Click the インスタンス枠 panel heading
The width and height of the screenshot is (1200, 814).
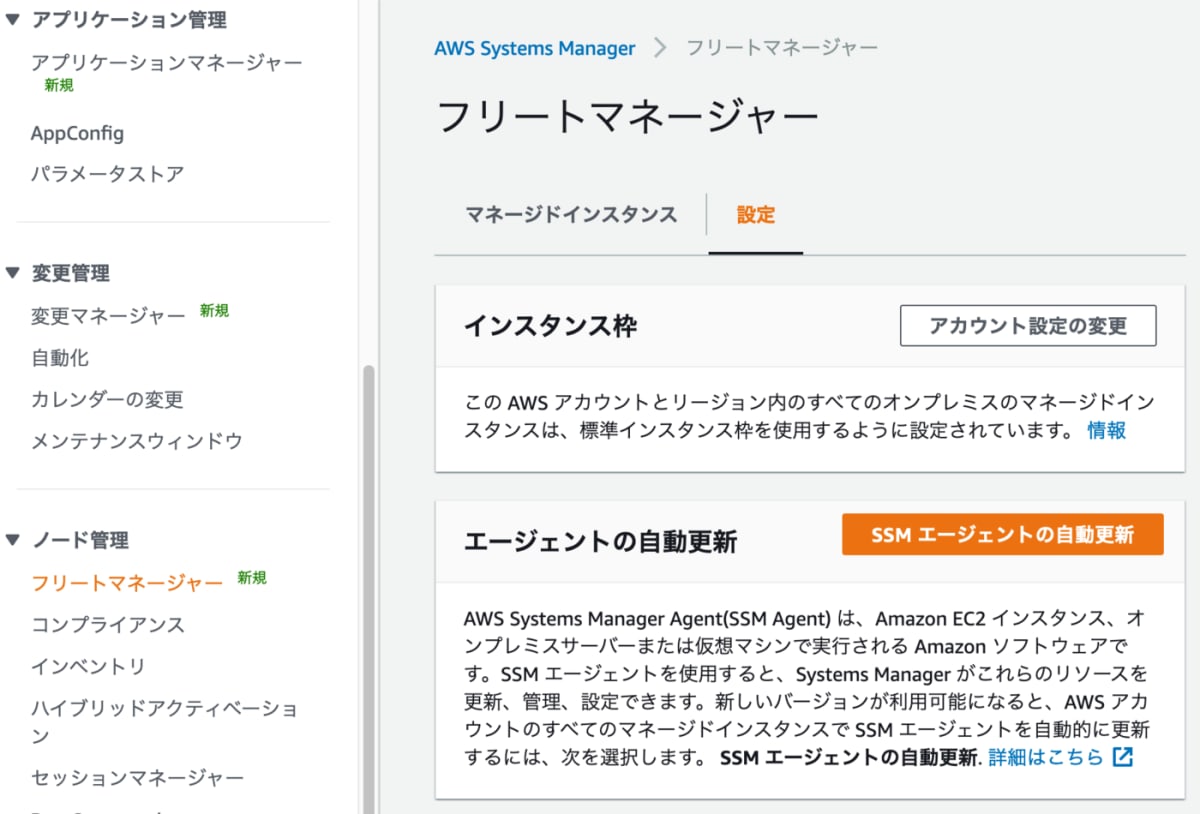point(550,327)
